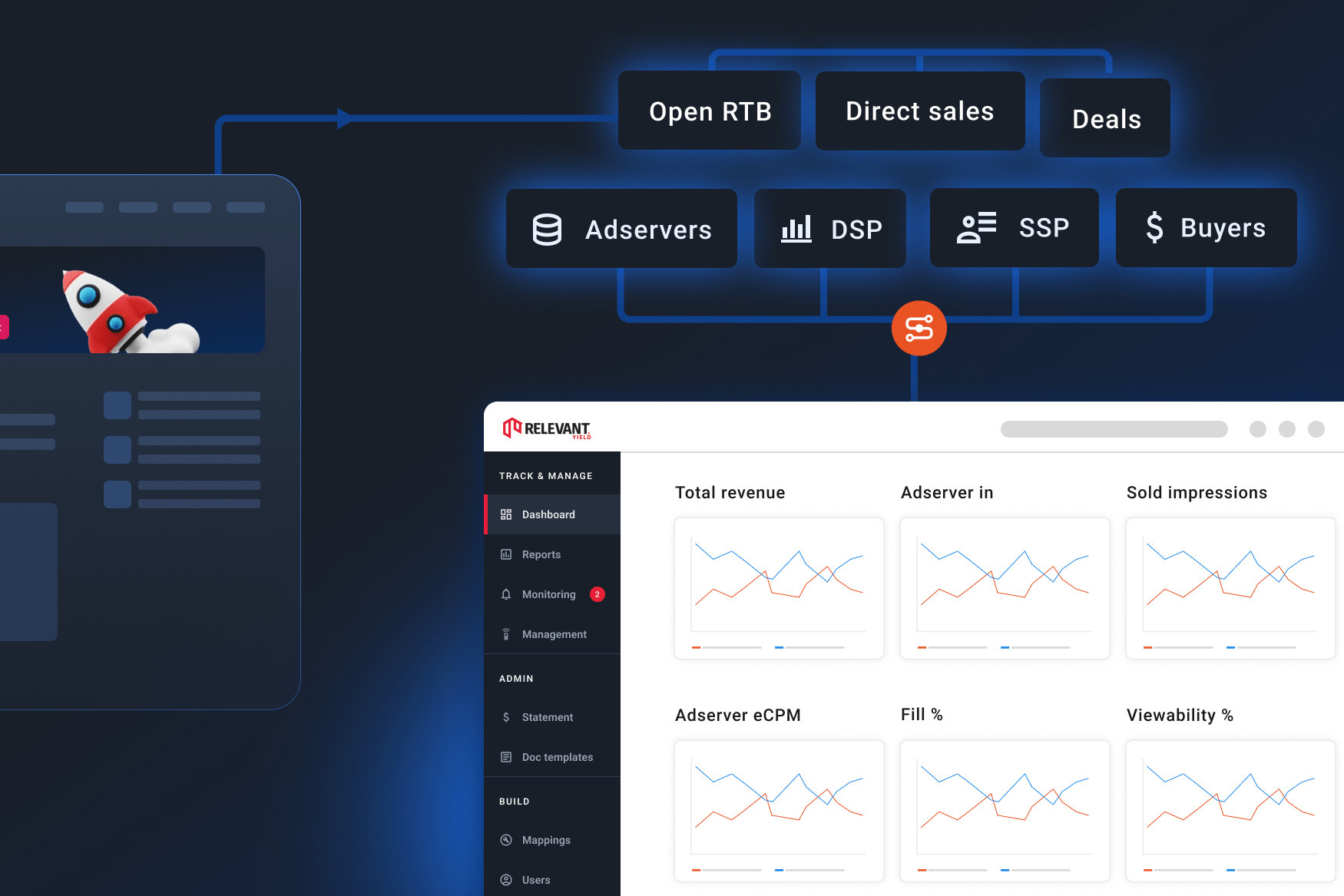1344x896 pixels.
Task: Open Mappings under Build
Action: (552, 840)
